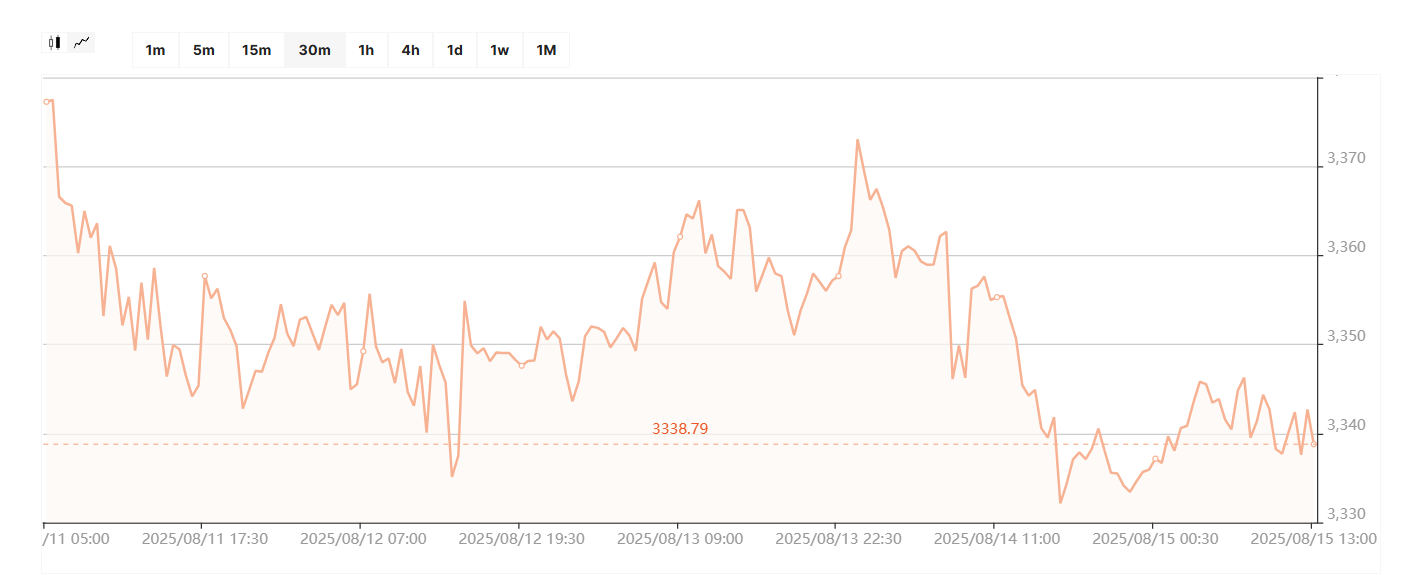Switch to candlestick chart view

point(55,43)
